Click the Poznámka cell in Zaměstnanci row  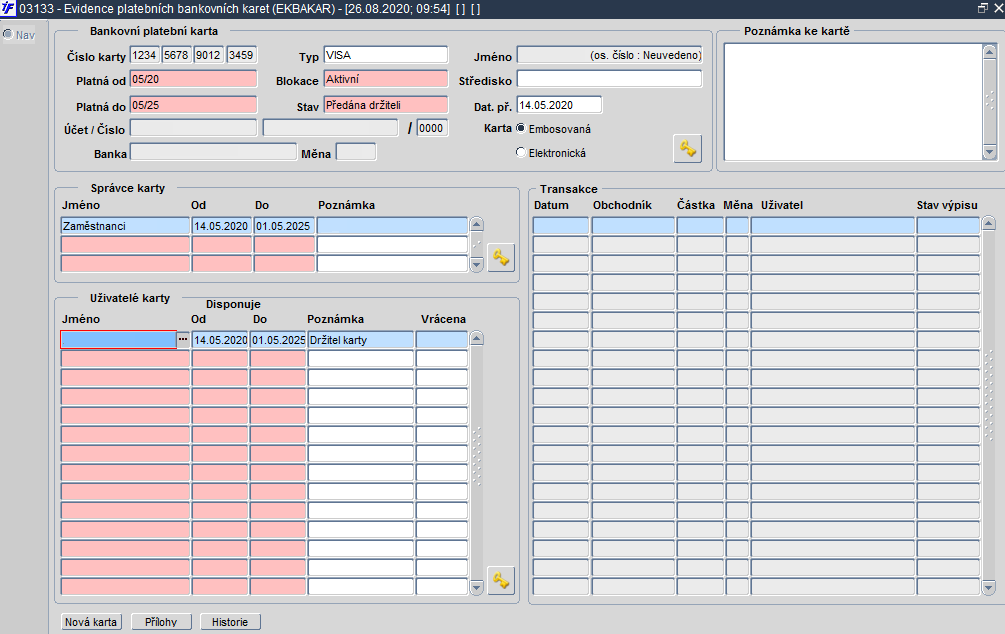[x=392, y=226]
